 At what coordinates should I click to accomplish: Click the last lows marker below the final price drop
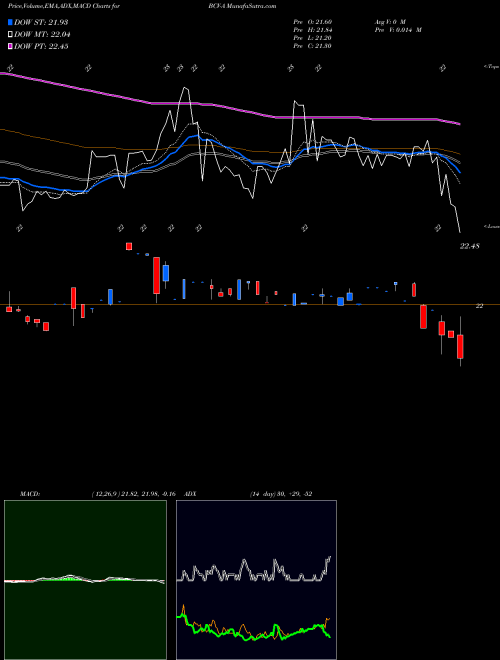(x=438, y=228)
